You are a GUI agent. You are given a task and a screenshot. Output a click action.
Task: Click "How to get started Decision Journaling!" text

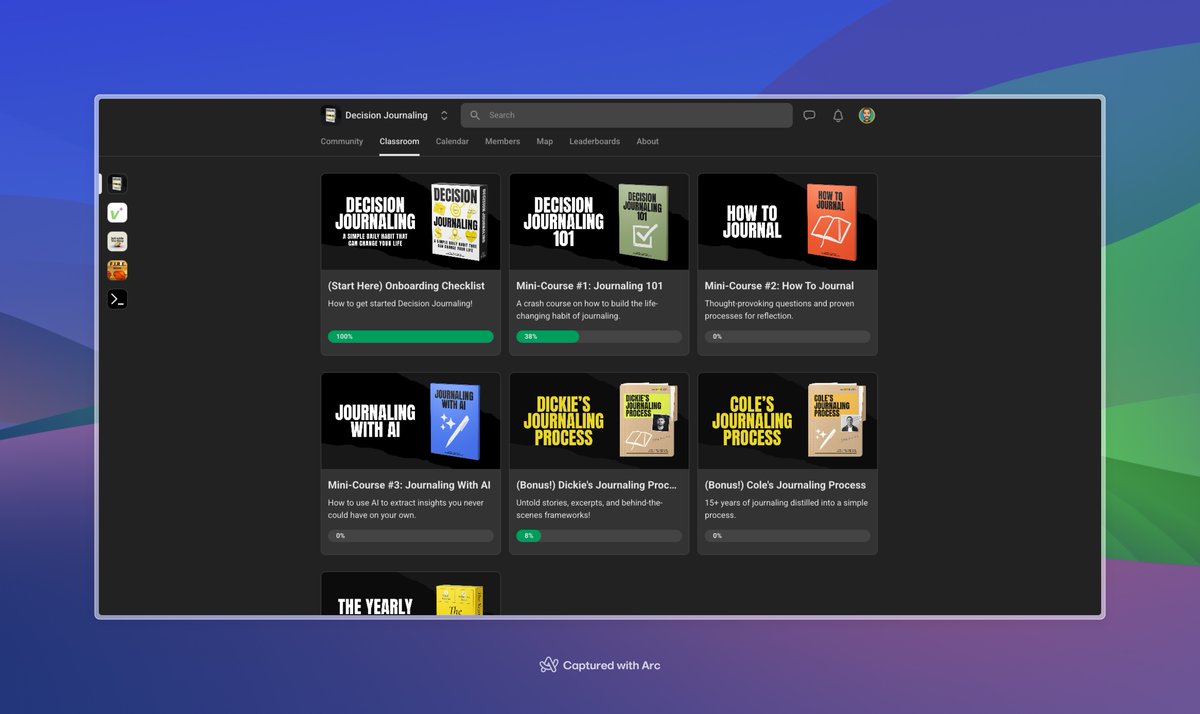coord(400,304)
